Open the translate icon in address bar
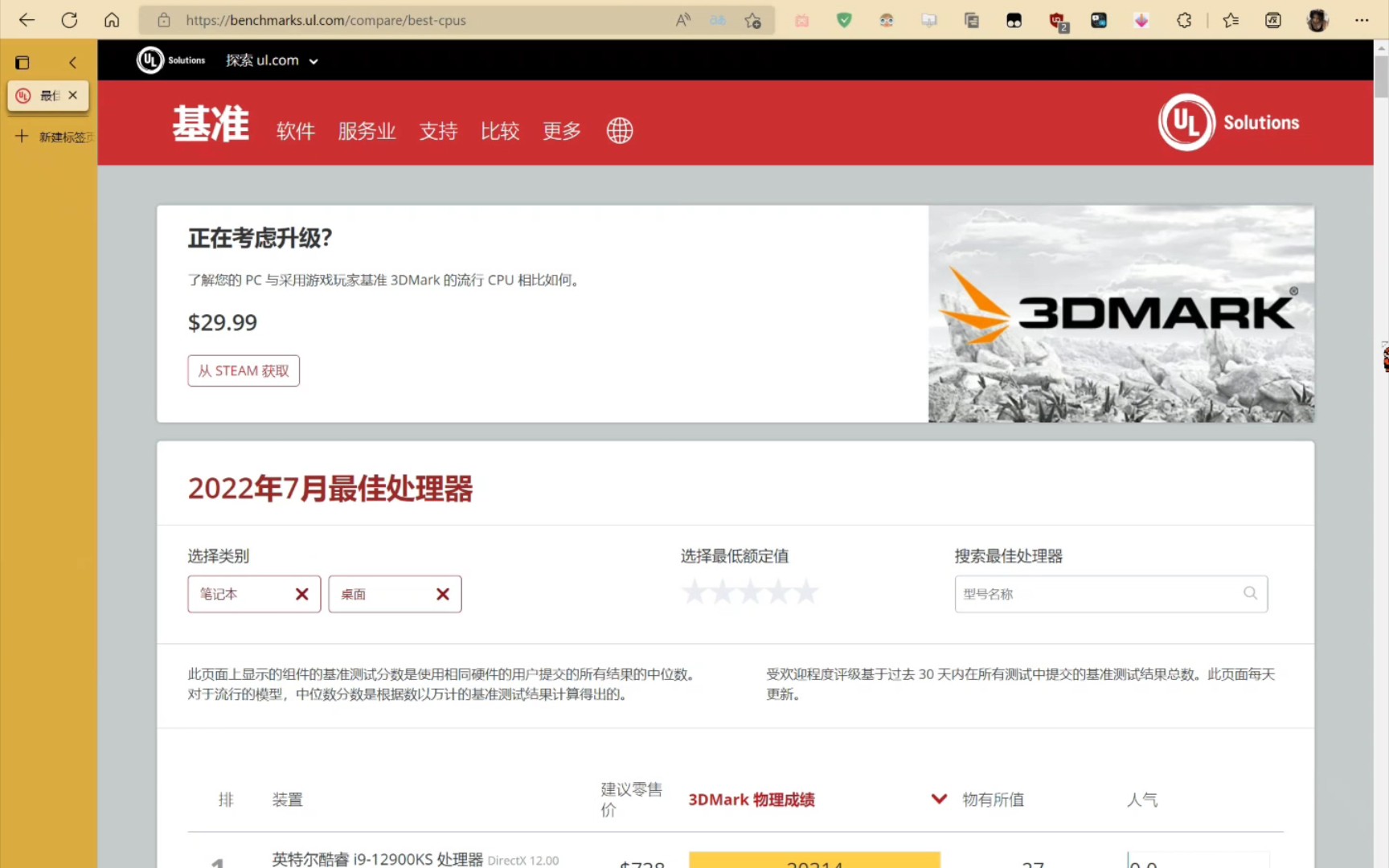The height and width of the screenshot is (868, 1389). (x=718, y=20)
